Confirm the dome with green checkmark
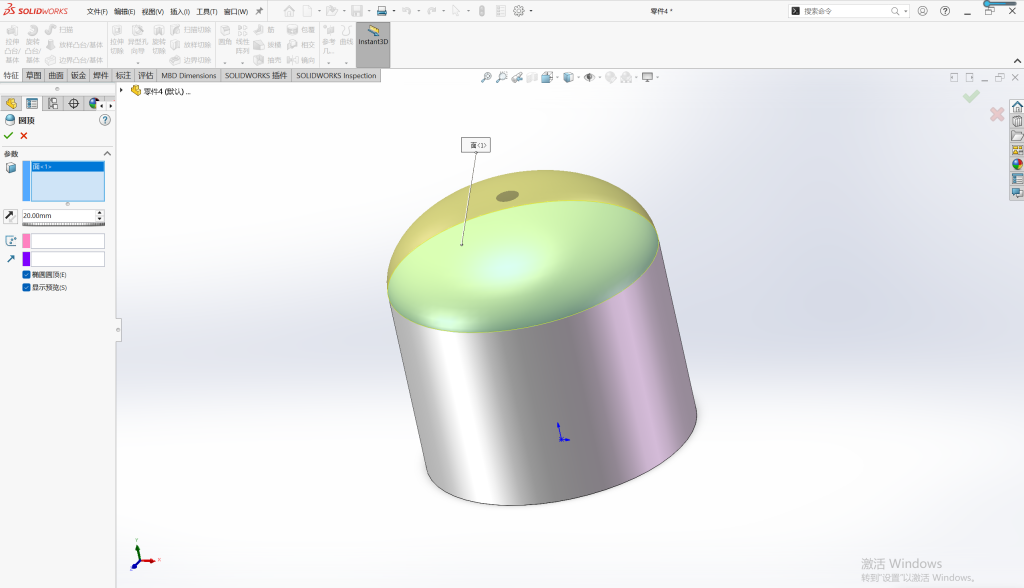1024x588 pixels. pos(8,136)
